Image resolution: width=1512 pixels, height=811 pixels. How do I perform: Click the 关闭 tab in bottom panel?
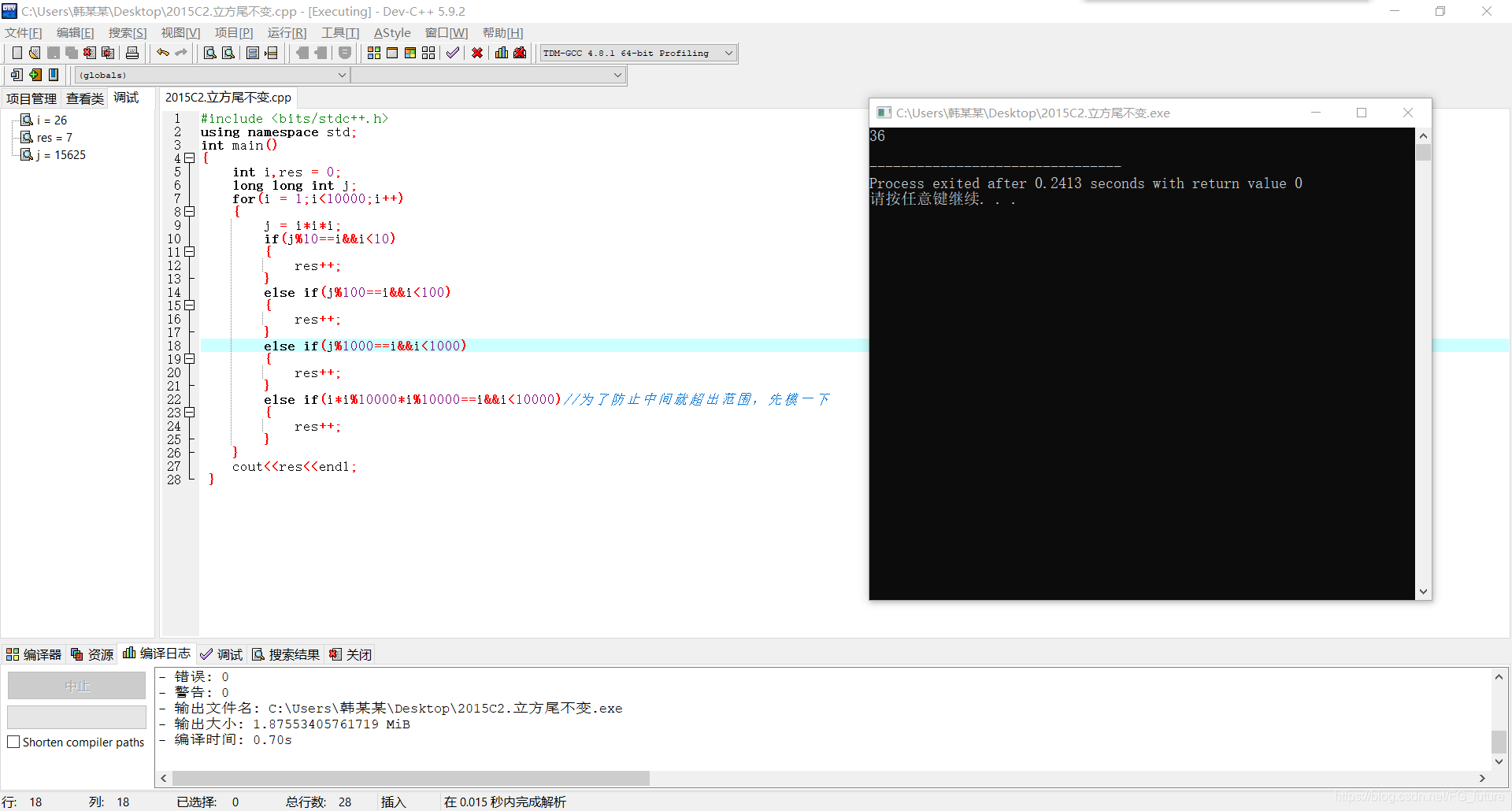click(350, 654)
